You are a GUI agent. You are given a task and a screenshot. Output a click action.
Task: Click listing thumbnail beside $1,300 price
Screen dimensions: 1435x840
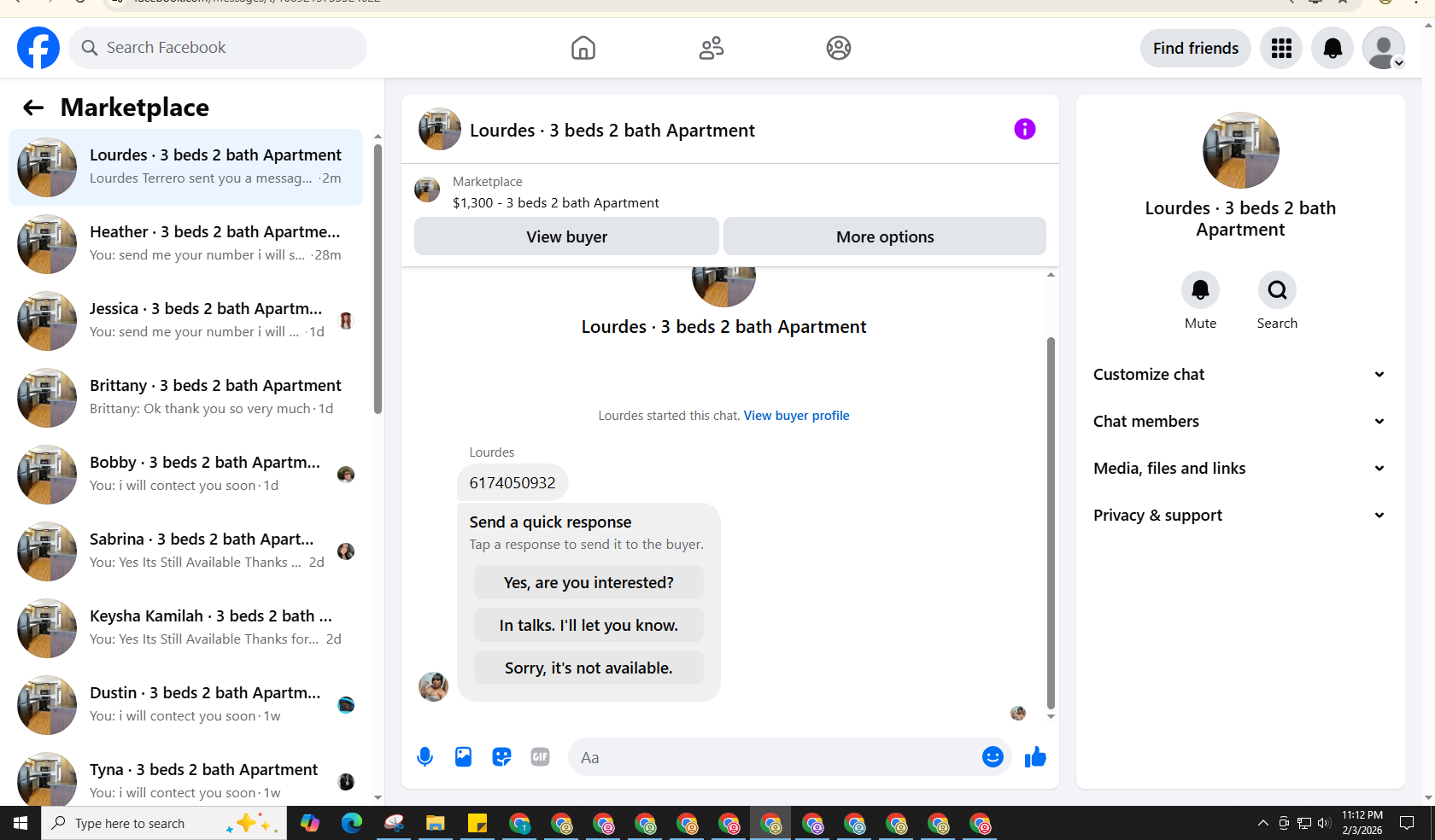tap(427, 190)
